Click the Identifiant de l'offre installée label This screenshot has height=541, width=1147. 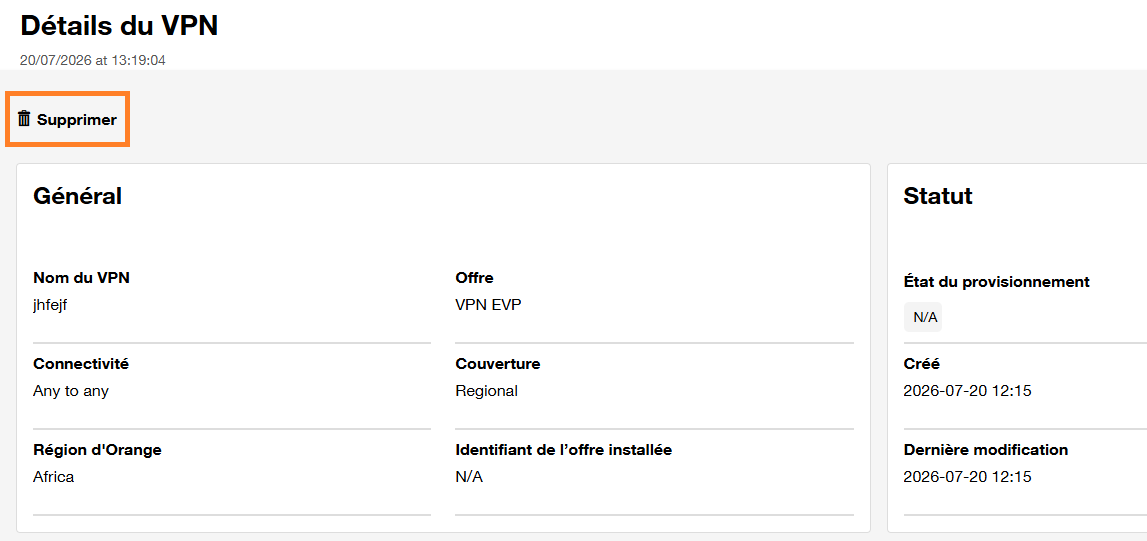[x=563, y=450]
